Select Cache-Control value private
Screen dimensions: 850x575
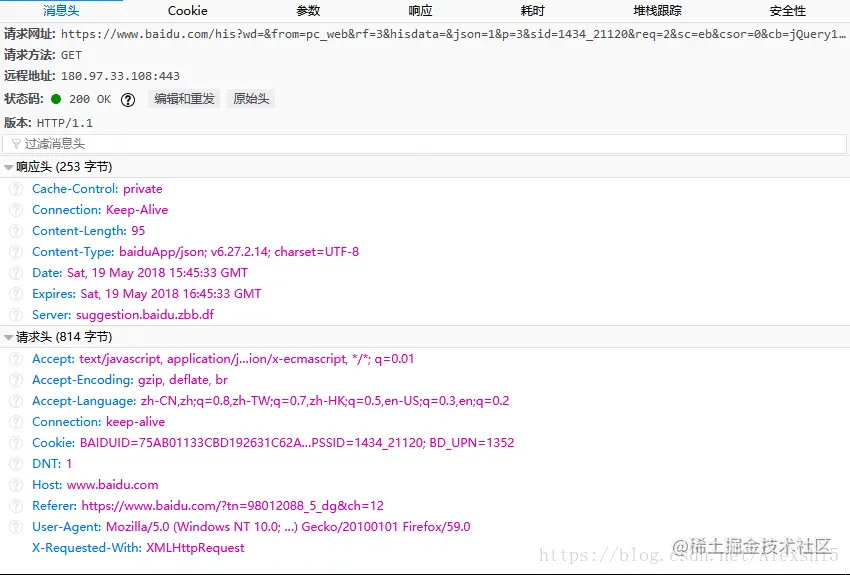click(143, 189)
